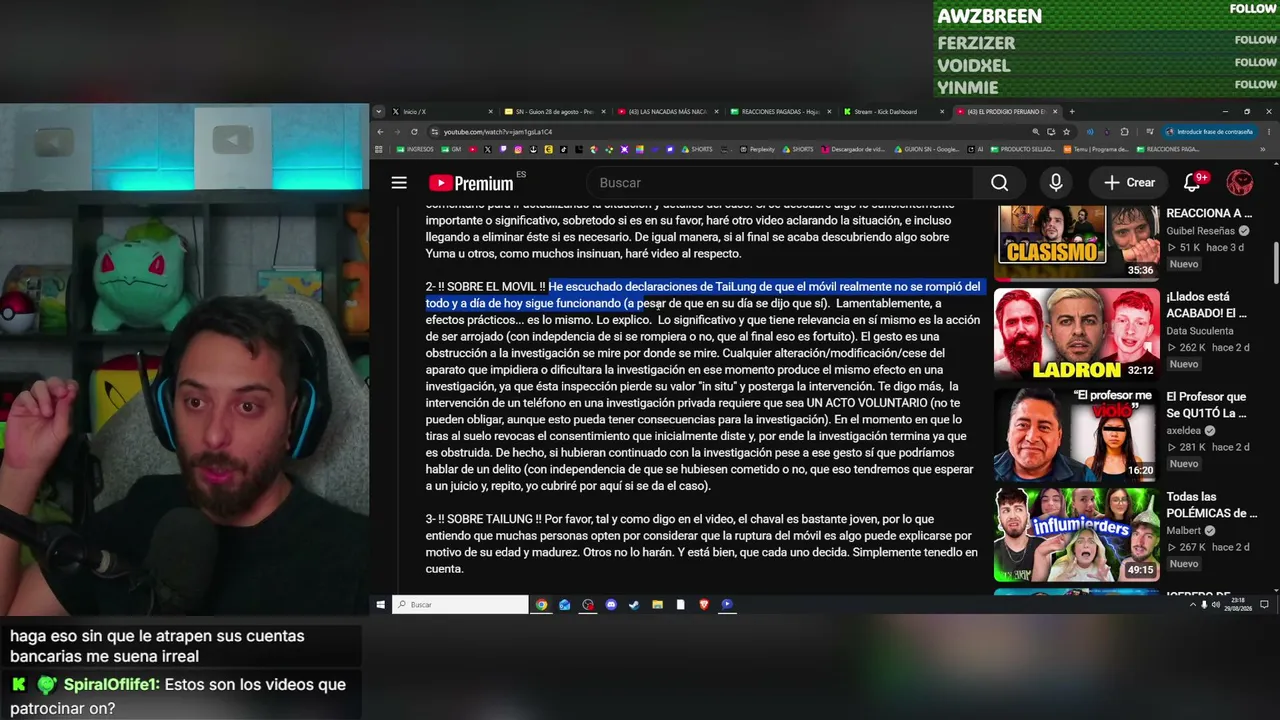Show hidden system tray icons chevron

[x=1191, y=604]
